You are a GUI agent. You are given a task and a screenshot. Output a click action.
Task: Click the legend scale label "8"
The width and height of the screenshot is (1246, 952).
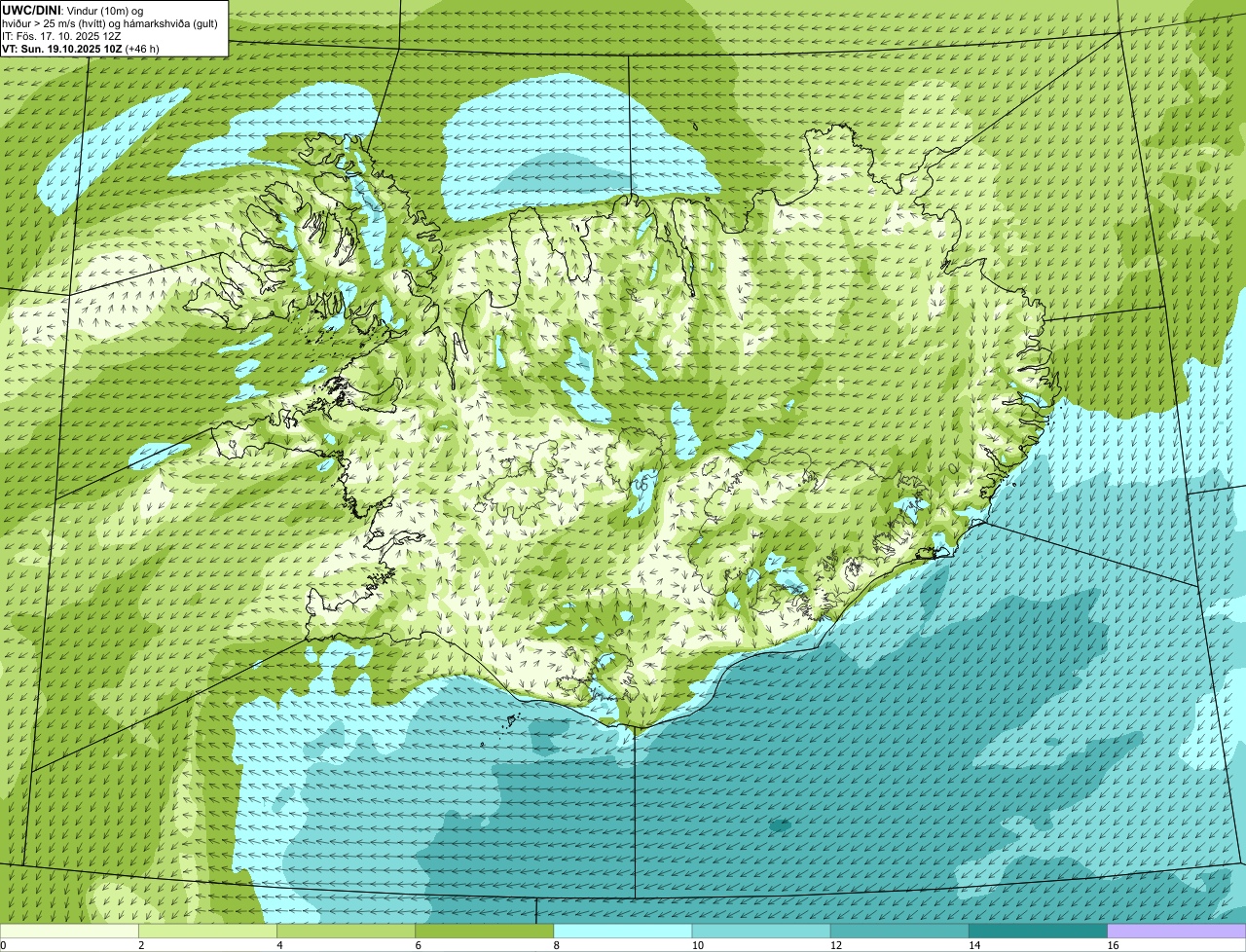point(557,945)
